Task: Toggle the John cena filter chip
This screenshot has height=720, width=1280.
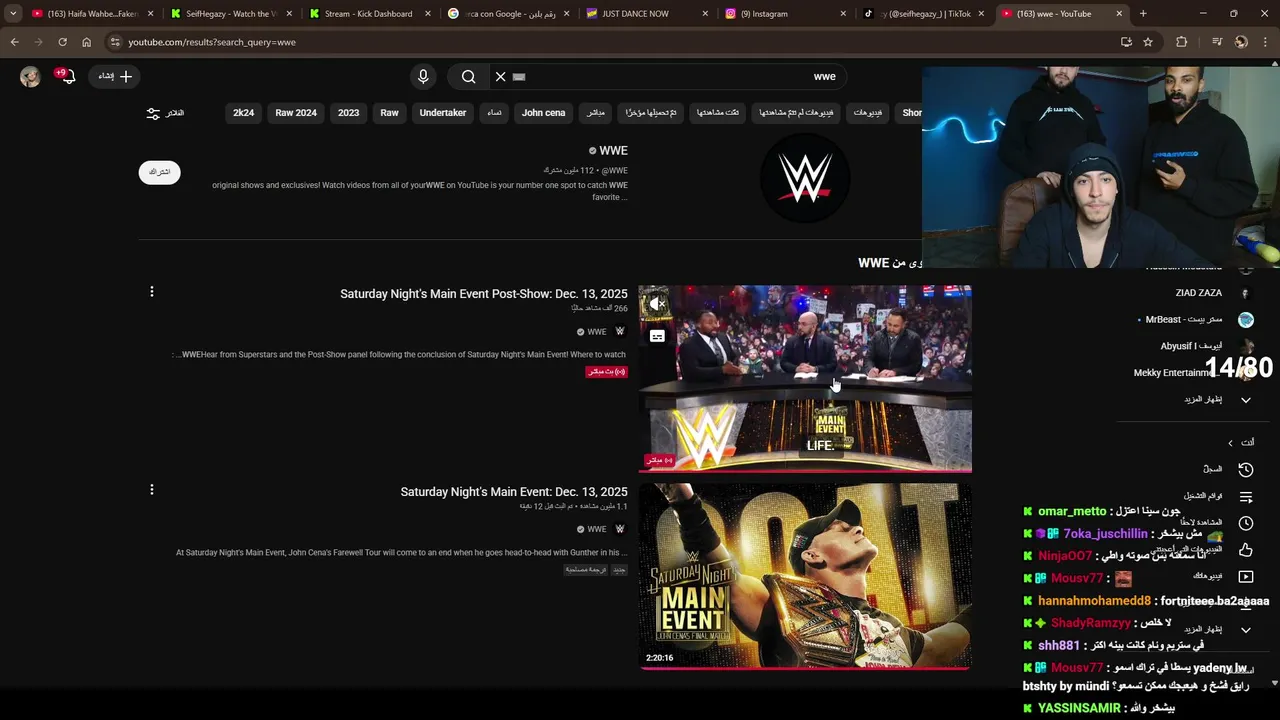Action: pyautogui.click(x=543, y=113)
